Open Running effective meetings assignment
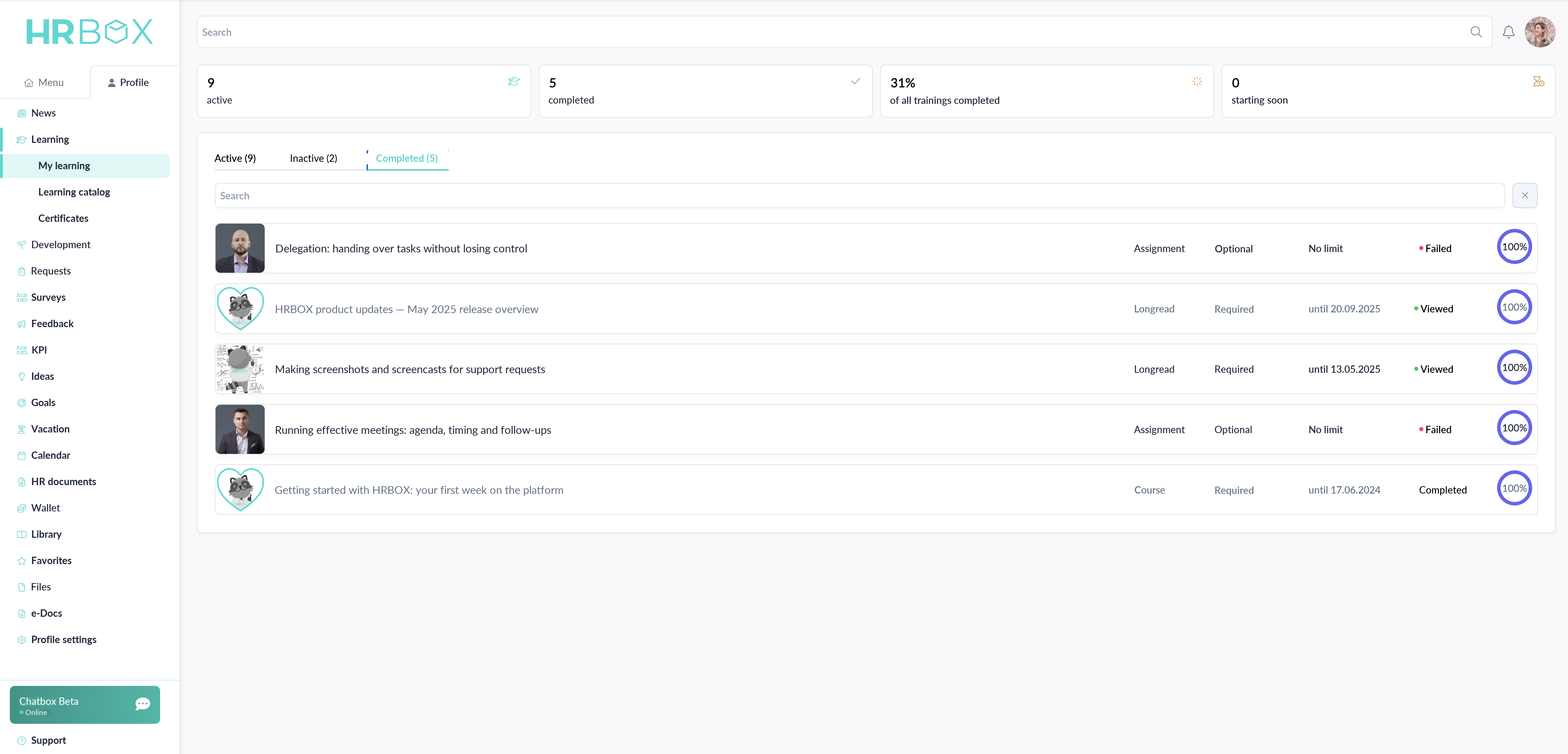The image size is (1568, 754). pyautogui.click(x=413, y=430)
